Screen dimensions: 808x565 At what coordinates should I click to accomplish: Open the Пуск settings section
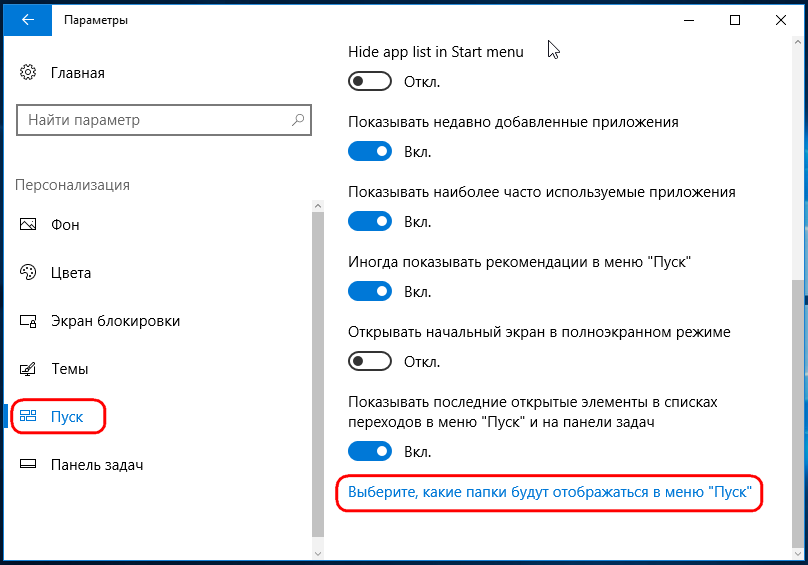pos(67,417)
